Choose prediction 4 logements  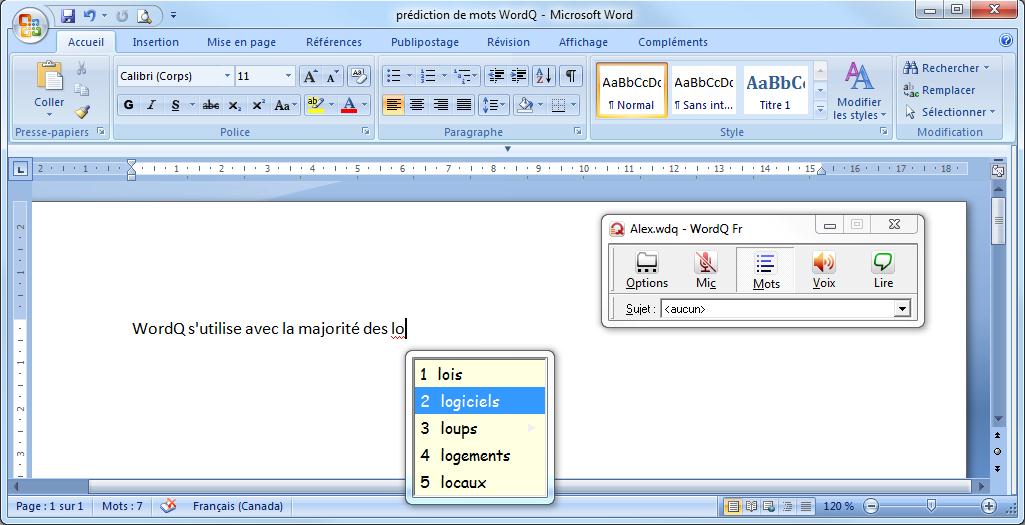[479, 455]
